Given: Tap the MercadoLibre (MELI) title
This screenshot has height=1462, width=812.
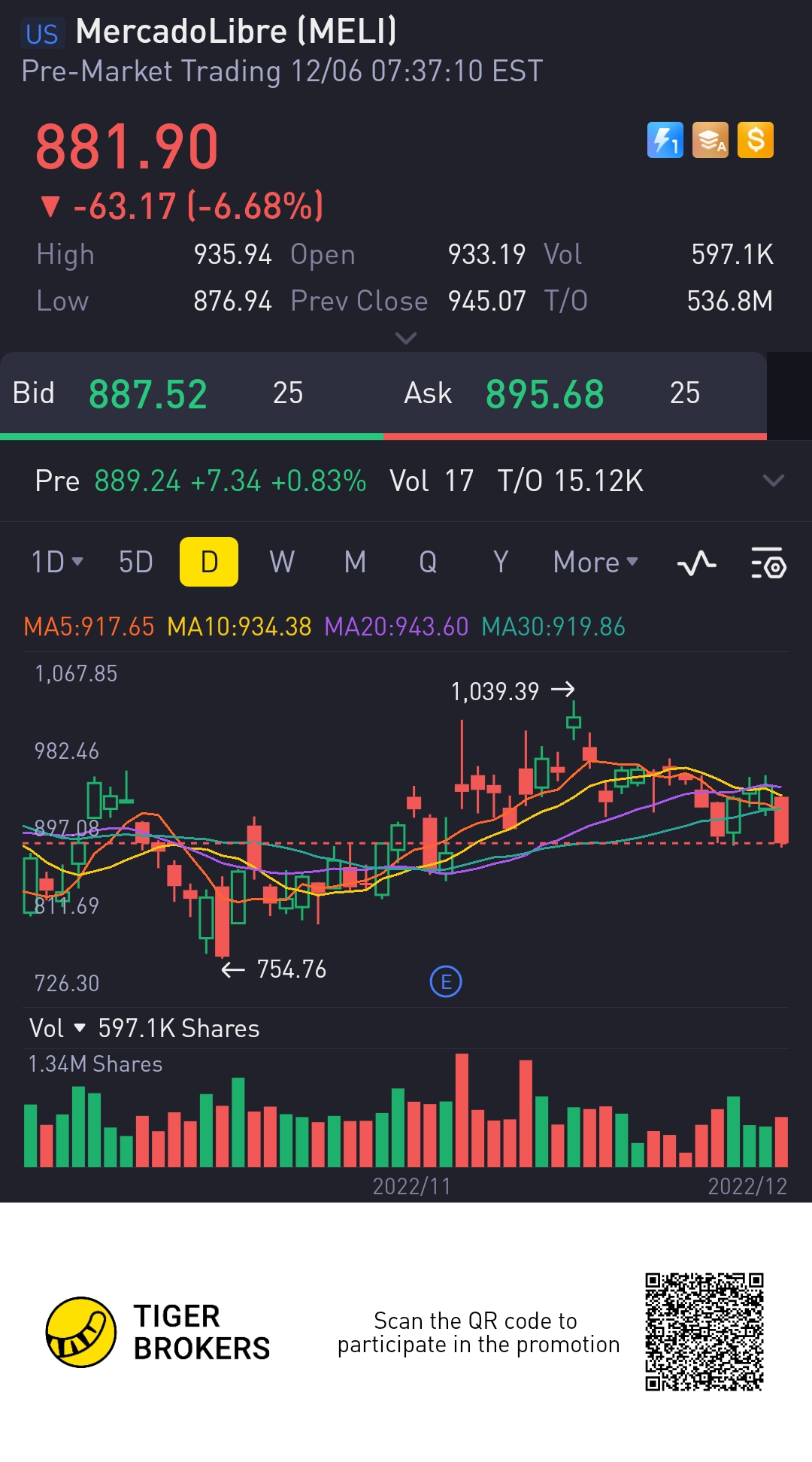Looking at the screenshot, I should point(236,32).
